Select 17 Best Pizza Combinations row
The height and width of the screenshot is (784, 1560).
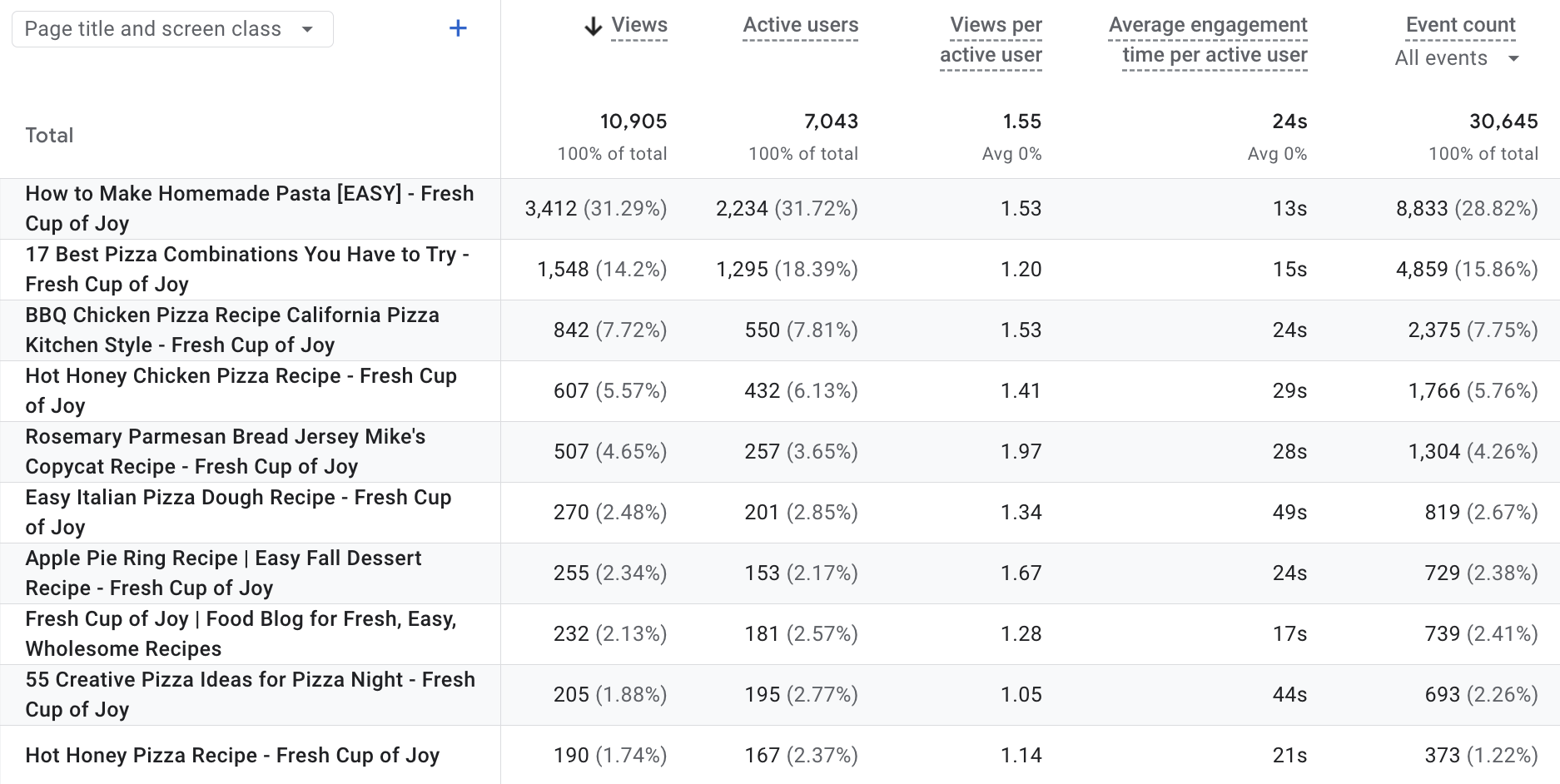247,269
